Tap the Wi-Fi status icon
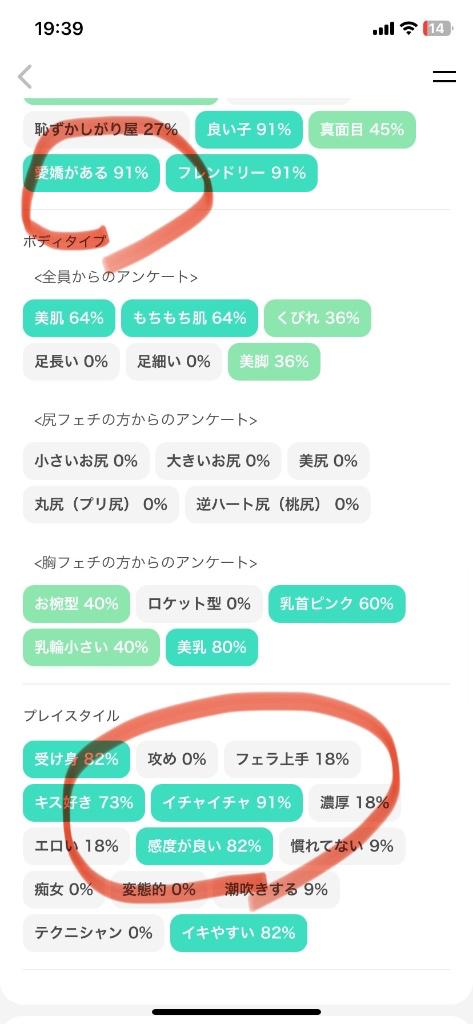Image resolution: width=473 pixels, height=1024 pixels. 409,28
